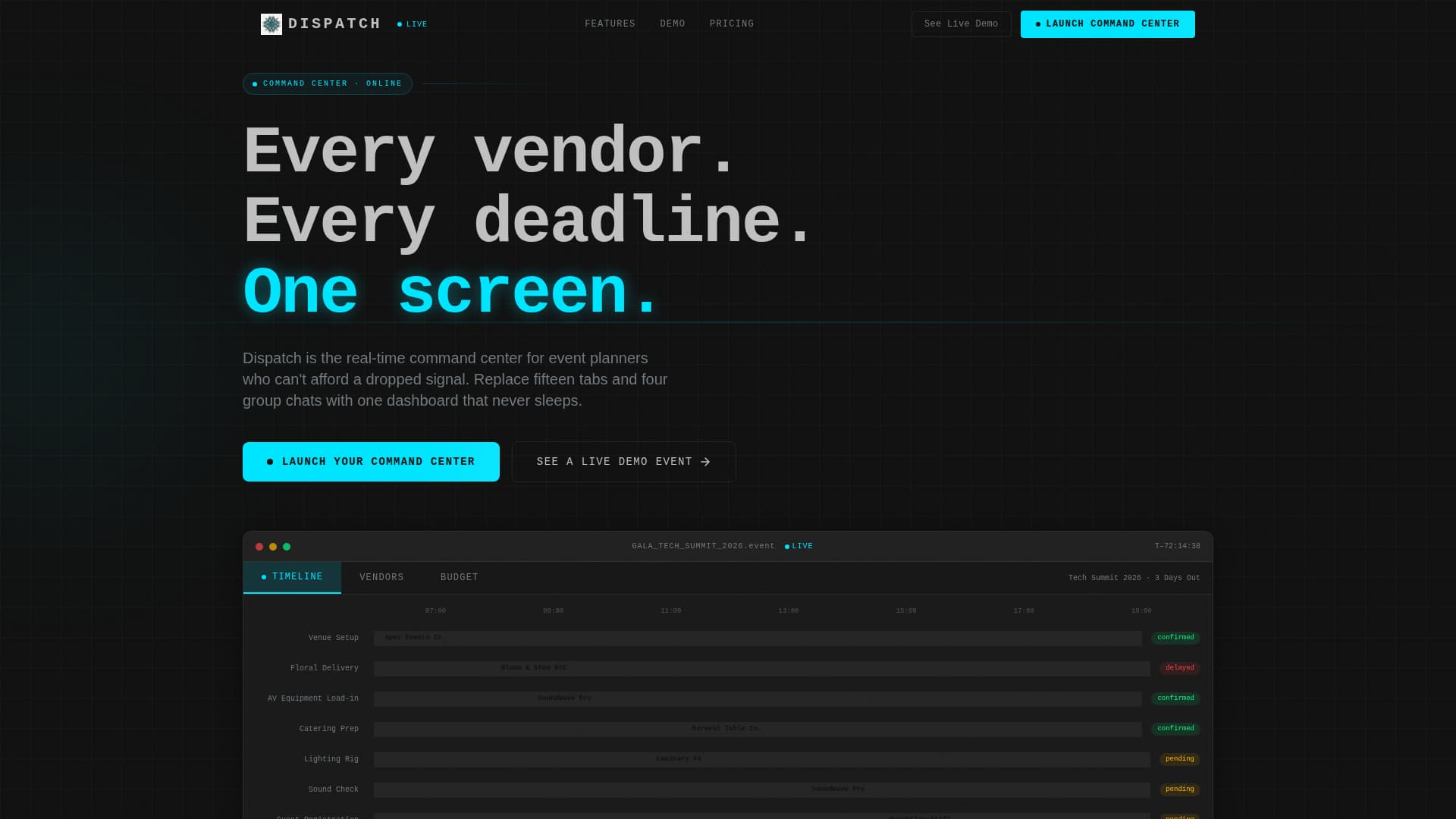Click Sound Check pending status badge
Image resolution: width=1456 pixels, height=819 pixels.
(1179, 789)
